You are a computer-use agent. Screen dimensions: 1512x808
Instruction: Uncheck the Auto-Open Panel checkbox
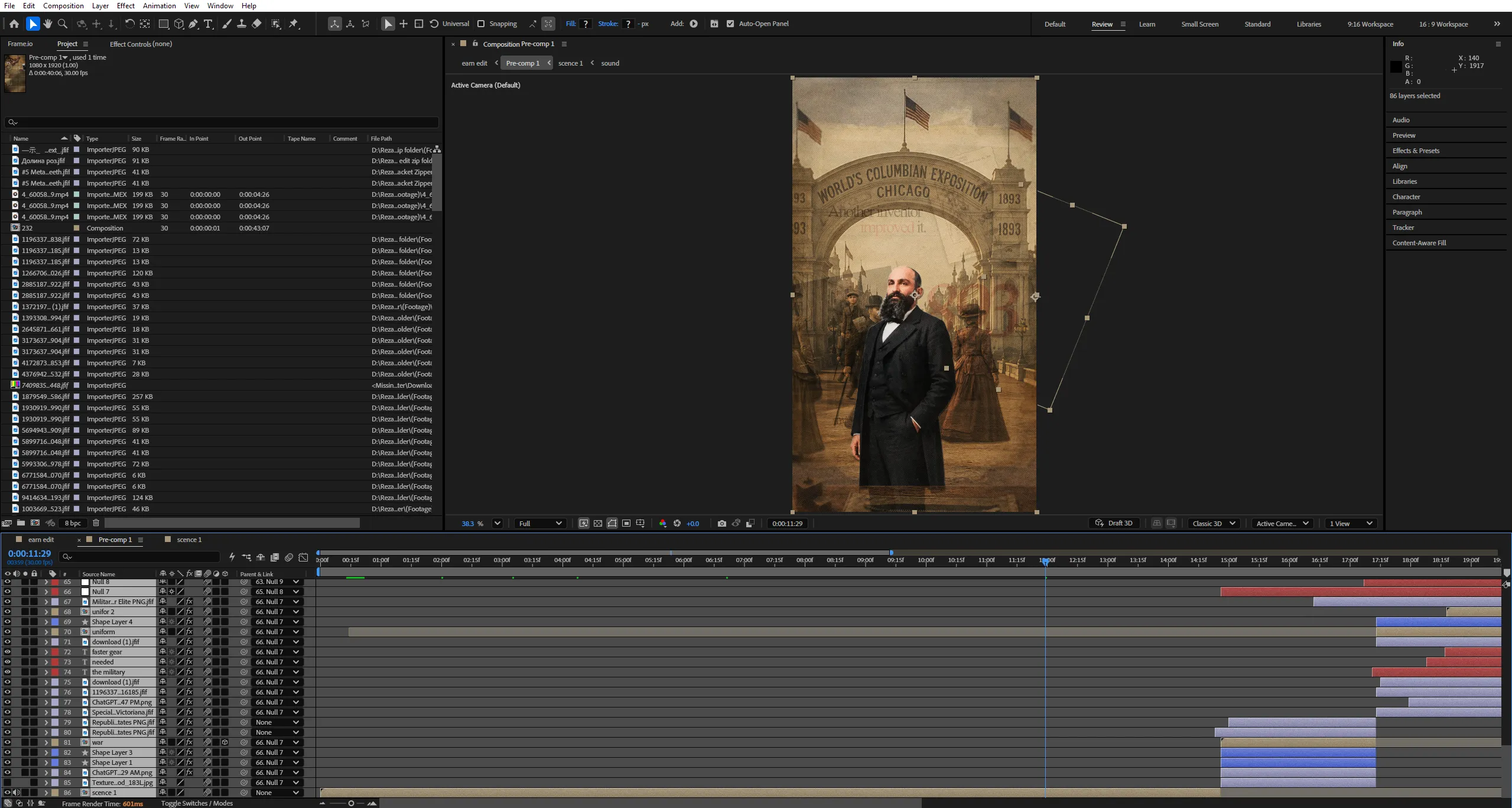tap(730, 24)
